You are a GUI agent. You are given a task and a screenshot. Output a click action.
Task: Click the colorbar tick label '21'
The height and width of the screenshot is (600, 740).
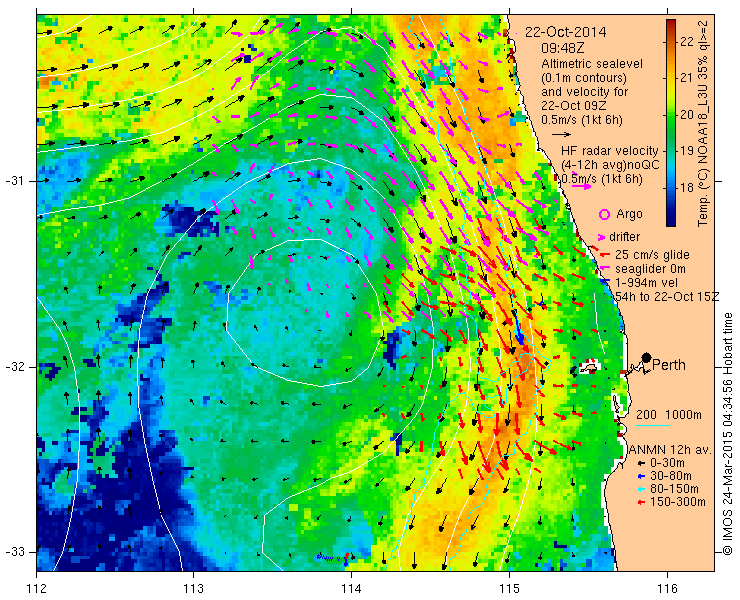[687, 78]
